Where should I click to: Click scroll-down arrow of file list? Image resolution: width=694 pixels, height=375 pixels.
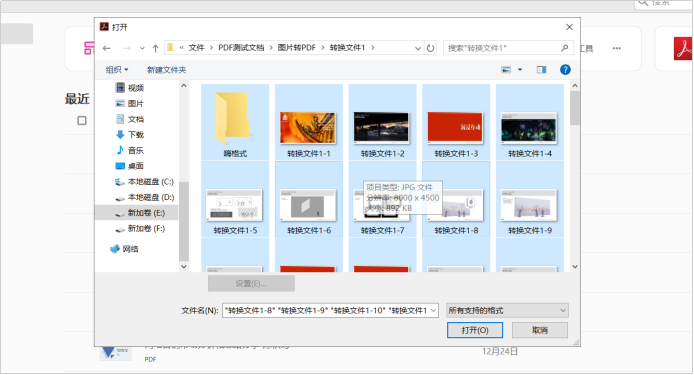pos(574,267)
